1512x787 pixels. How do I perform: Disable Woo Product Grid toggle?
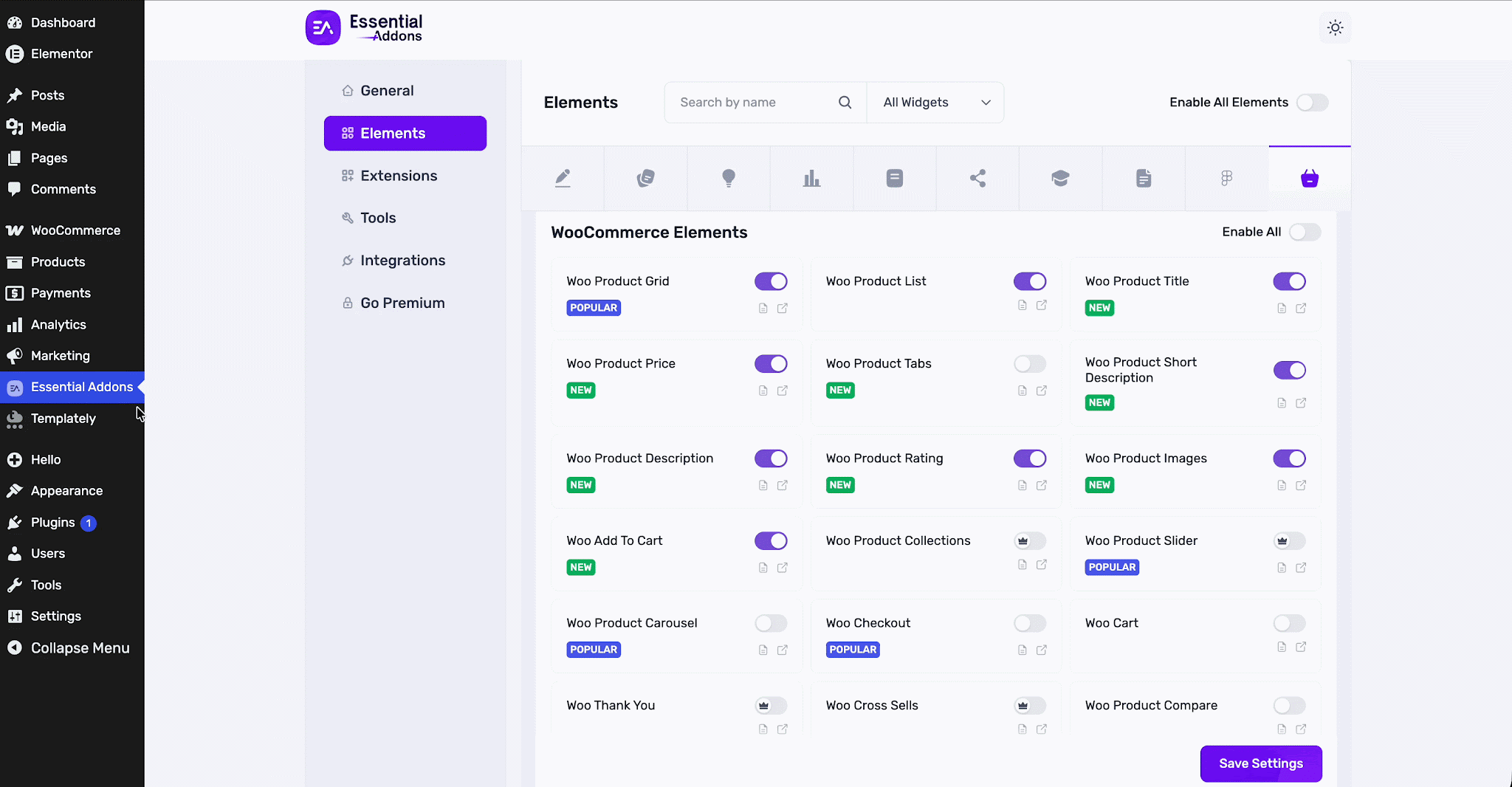(771, 281)
